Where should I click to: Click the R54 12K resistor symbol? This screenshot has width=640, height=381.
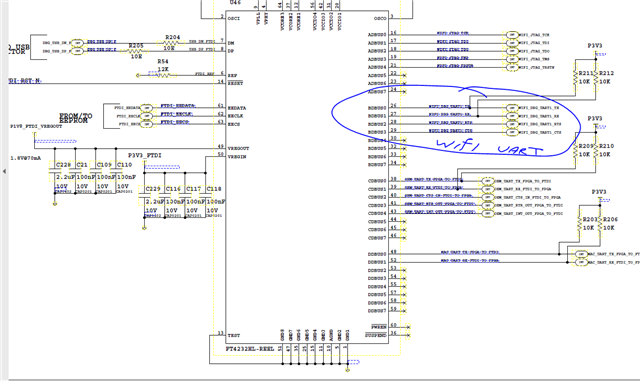click(163, 75)
